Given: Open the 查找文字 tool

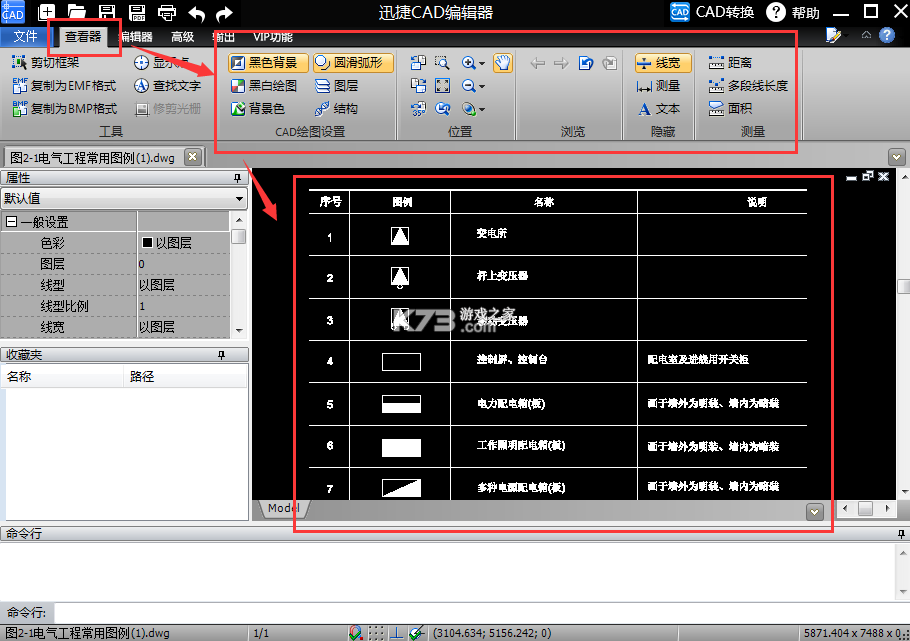Looking at the screenshot, I should [x=167, y=85].
